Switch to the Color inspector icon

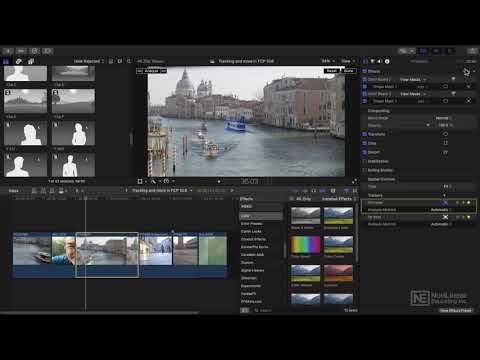coord(373,61)
